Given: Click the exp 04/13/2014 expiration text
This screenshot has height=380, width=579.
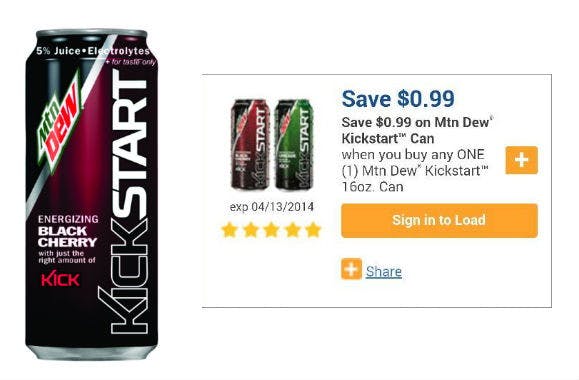Looking at the screenshot, I should click(271, 206).
